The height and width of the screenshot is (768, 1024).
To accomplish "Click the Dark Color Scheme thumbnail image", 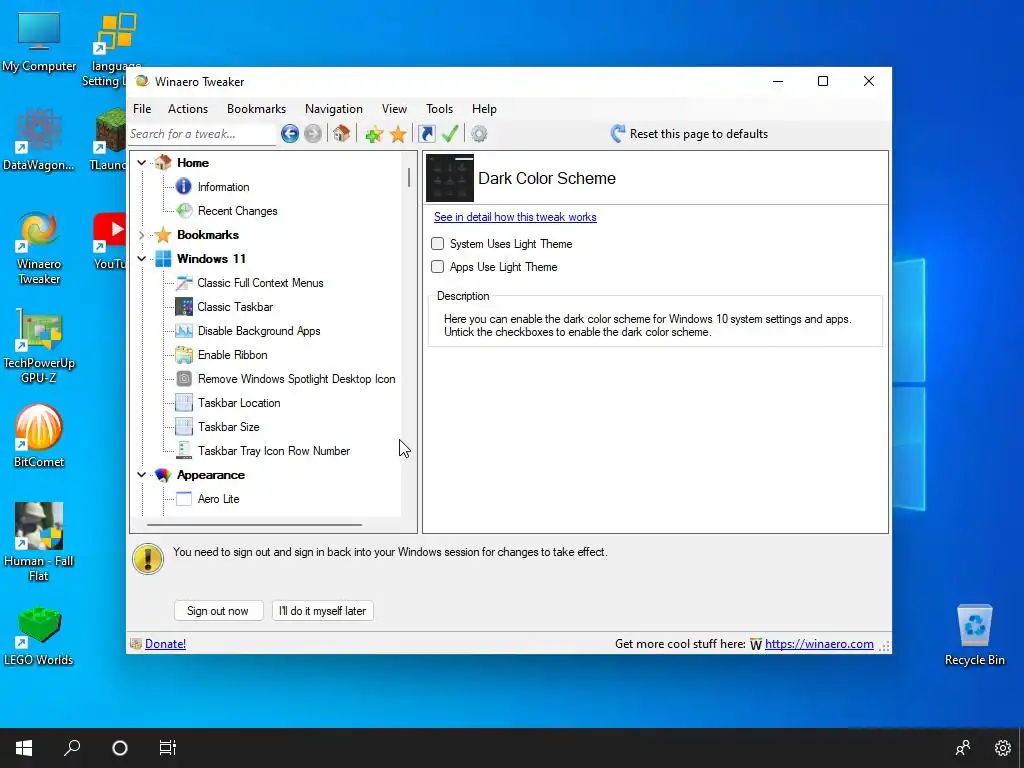I will pos(450,178).
